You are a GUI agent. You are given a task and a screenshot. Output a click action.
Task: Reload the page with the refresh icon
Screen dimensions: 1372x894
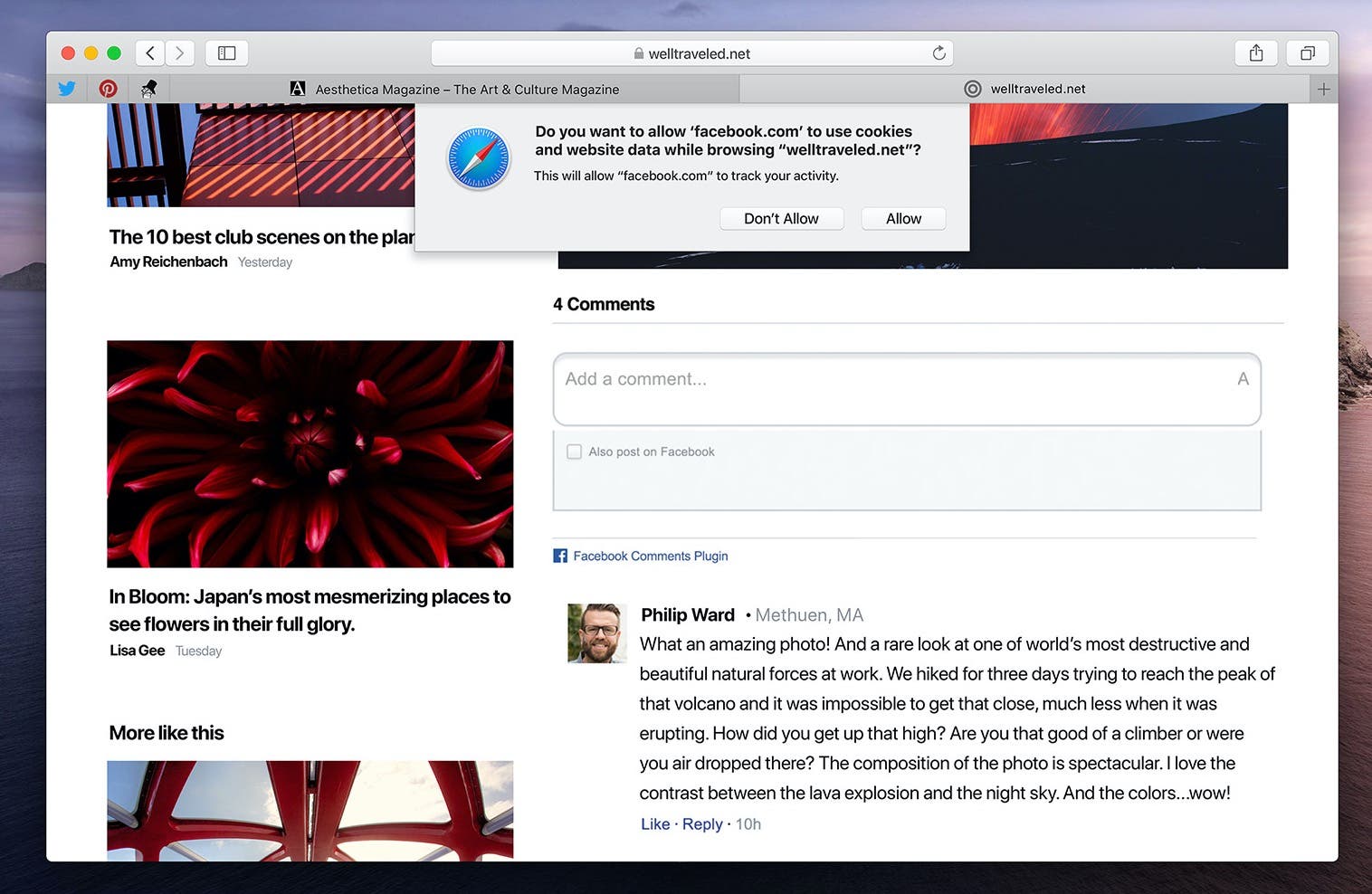(938, 53)
